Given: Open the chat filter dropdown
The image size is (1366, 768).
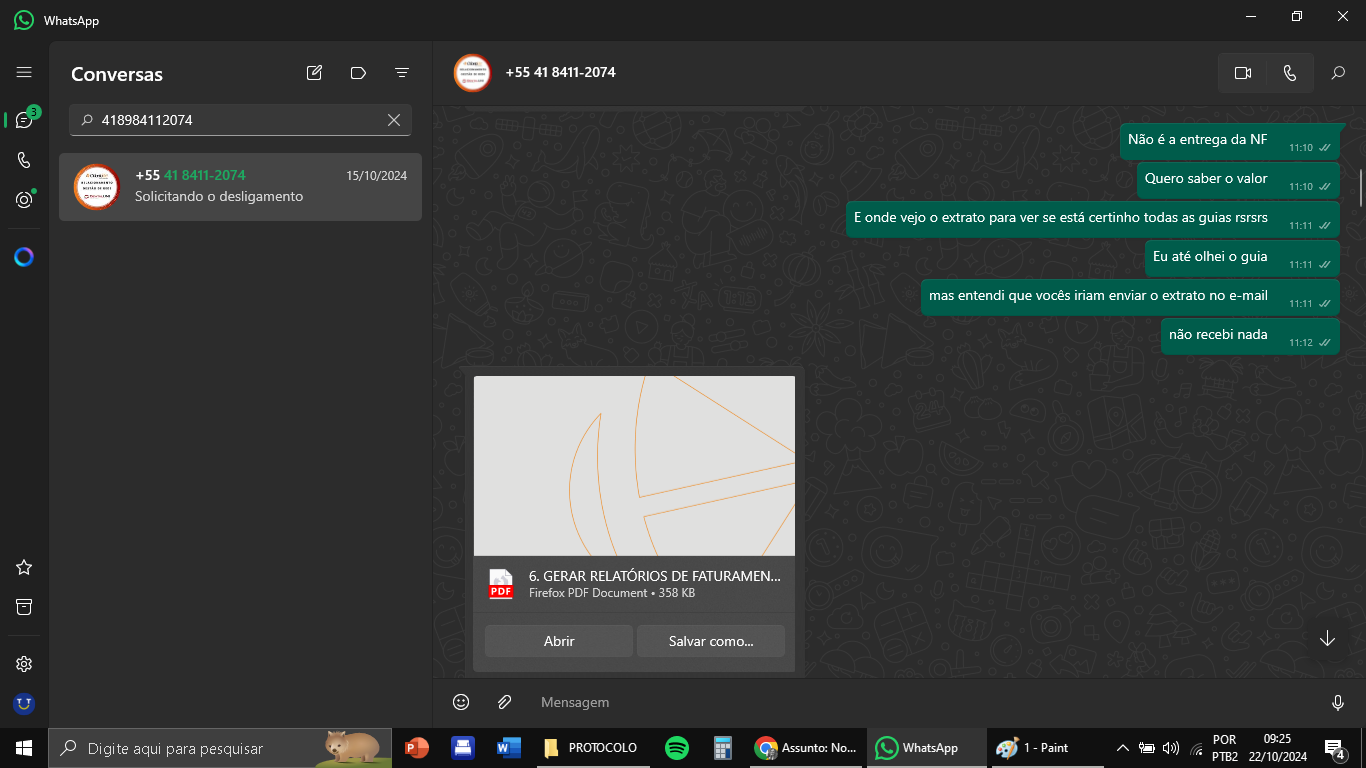Looking at the screenshot, I should coord(402,73).
